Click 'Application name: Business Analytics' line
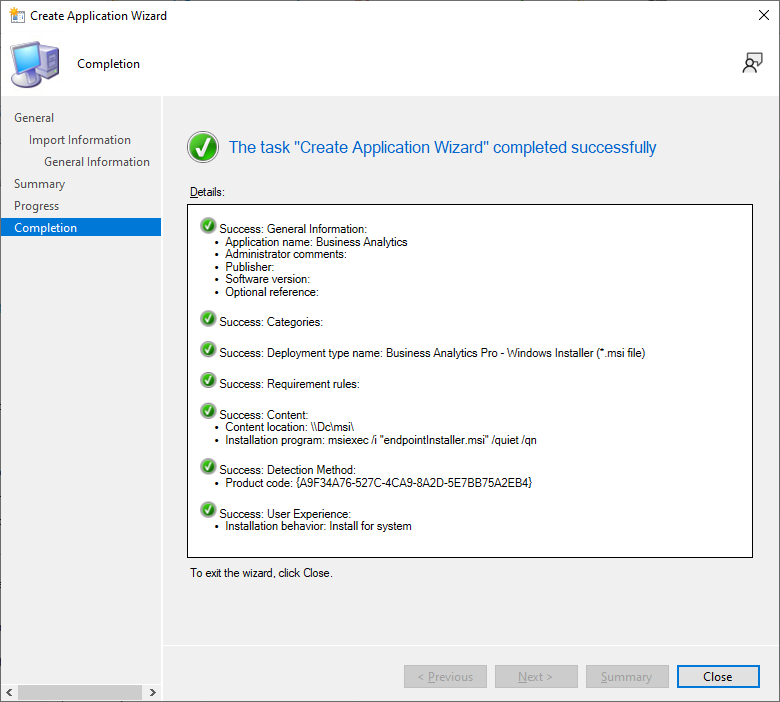This screenshot has width=780, height=702. (x=316, y=242)
